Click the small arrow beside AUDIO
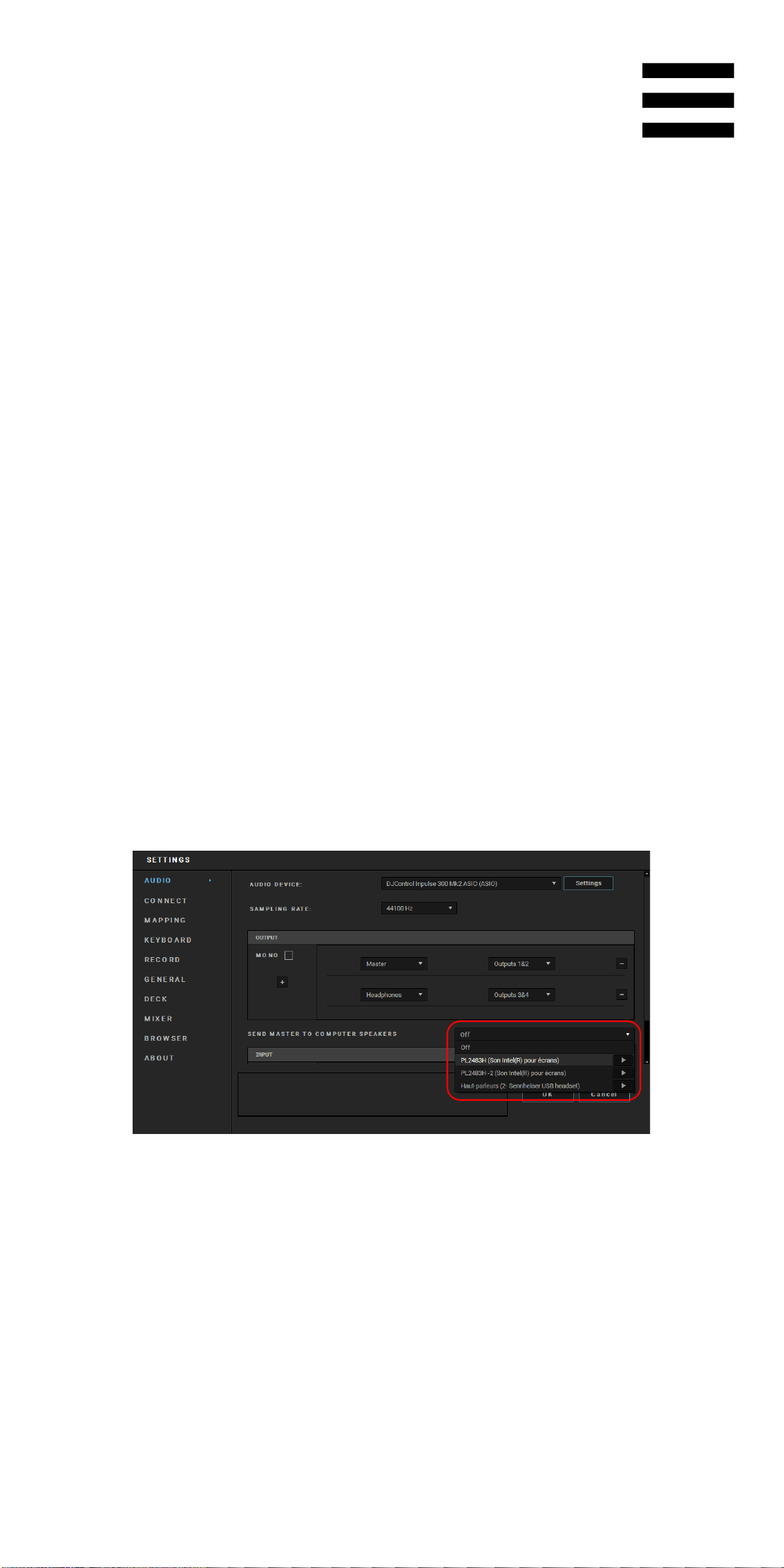This screenshot has width=784, height=1568. [210, 881]
